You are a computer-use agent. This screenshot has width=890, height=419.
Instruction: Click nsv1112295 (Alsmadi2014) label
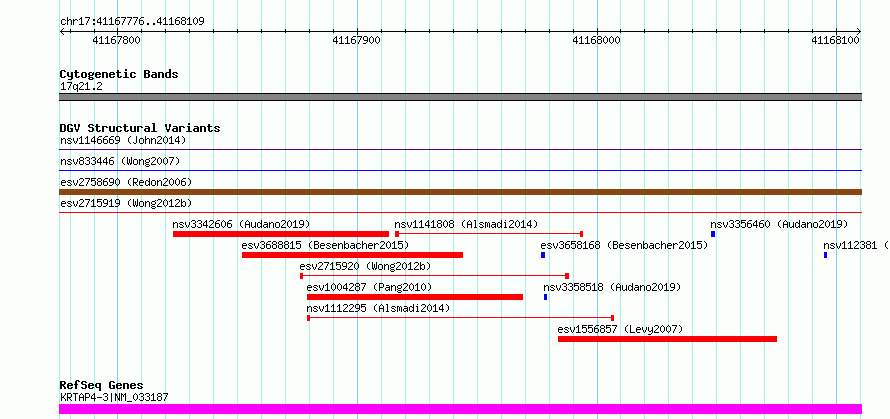click(378, 308)
